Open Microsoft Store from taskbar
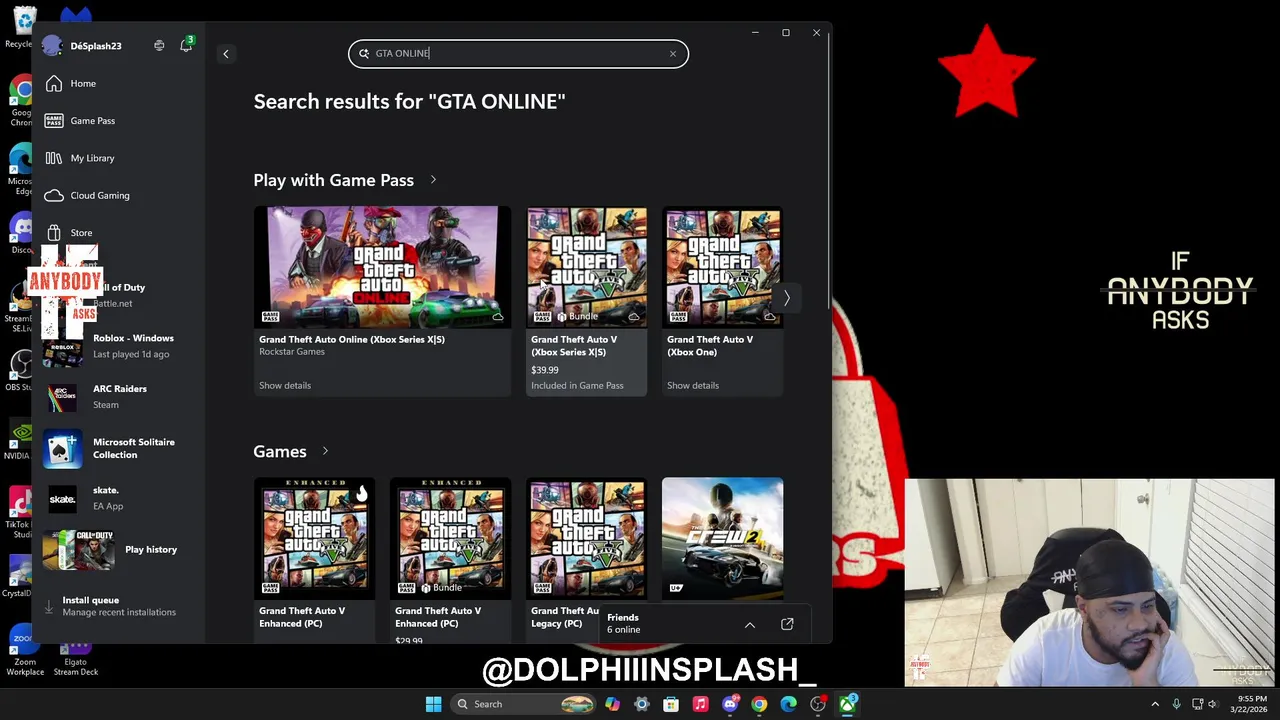1280x720 pixels. 671,704
